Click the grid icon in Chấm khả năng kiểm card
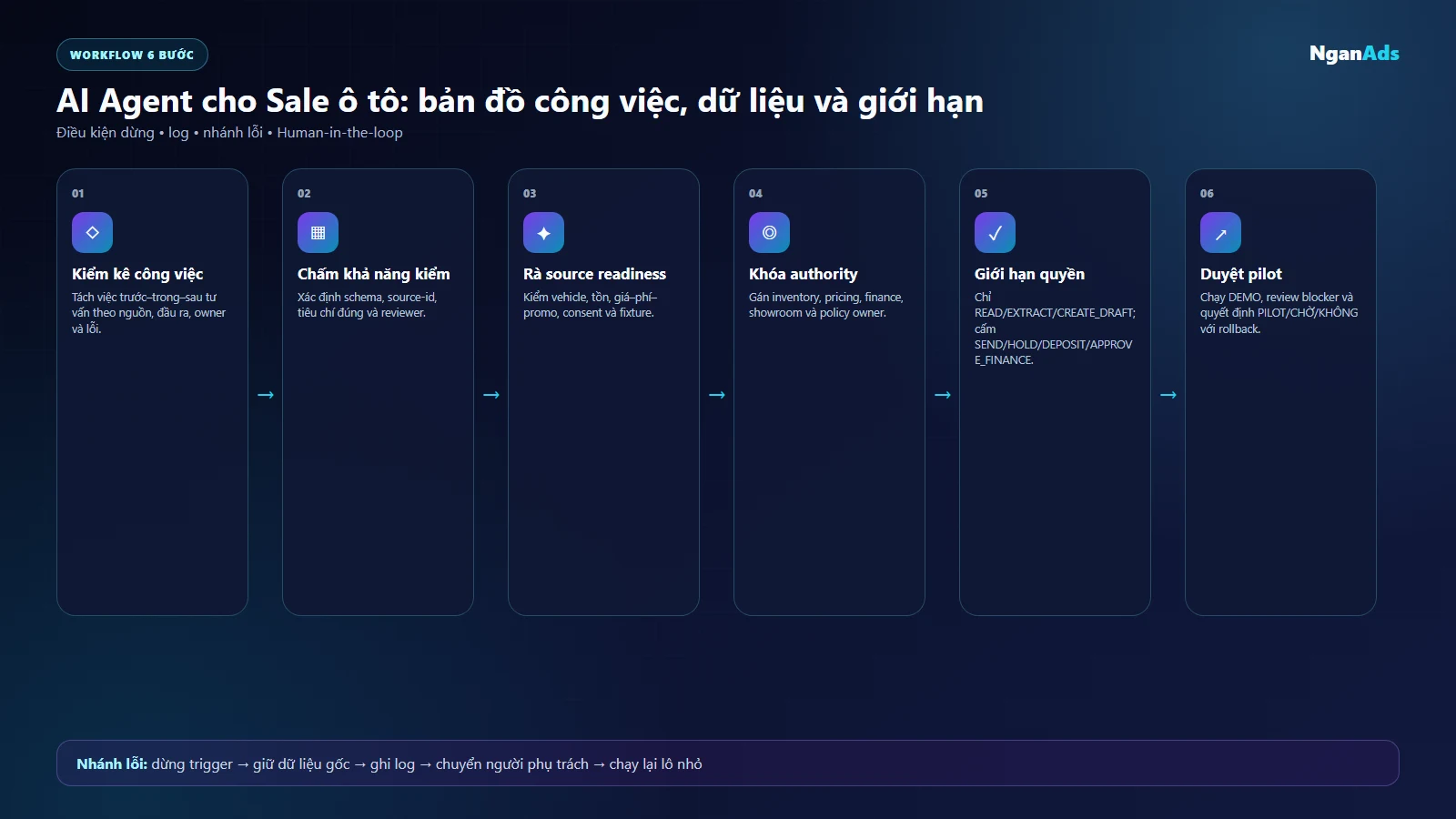Screen dimensions: 1456x819 click(318, 232)
